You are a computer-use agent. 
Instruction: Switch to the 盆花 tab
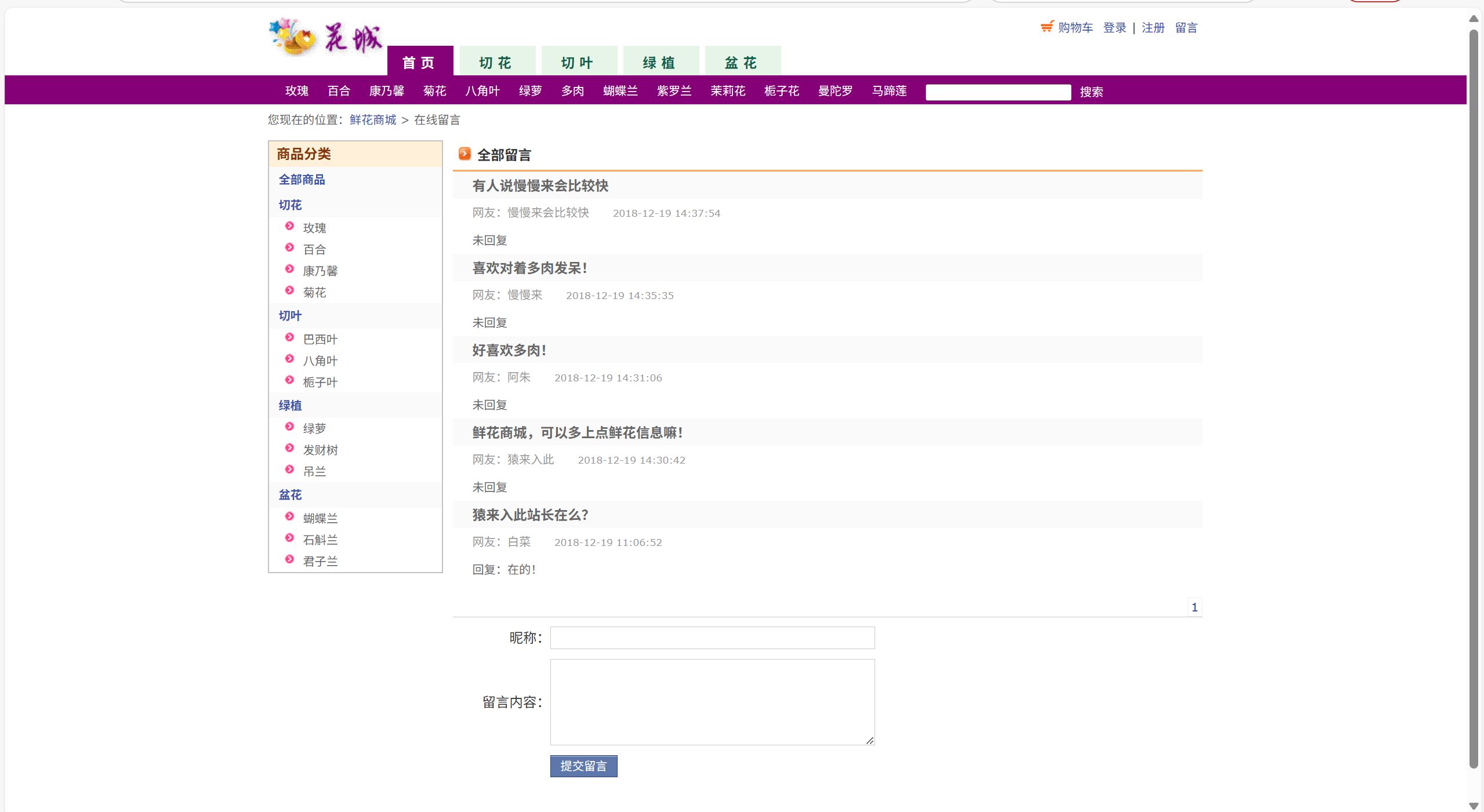click(x=742, y=62)
